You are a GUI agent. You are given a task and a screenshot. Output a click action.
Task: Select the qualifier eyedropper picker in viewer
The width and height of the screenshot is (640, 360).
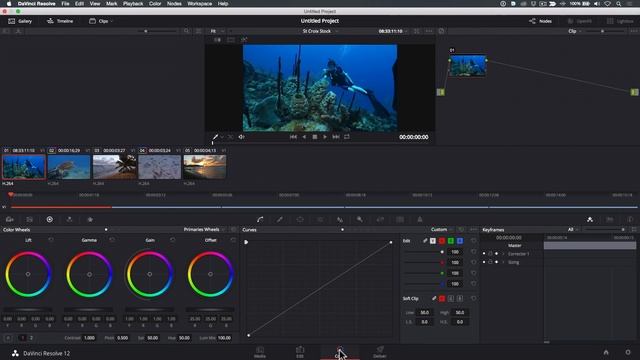[215, 137]
